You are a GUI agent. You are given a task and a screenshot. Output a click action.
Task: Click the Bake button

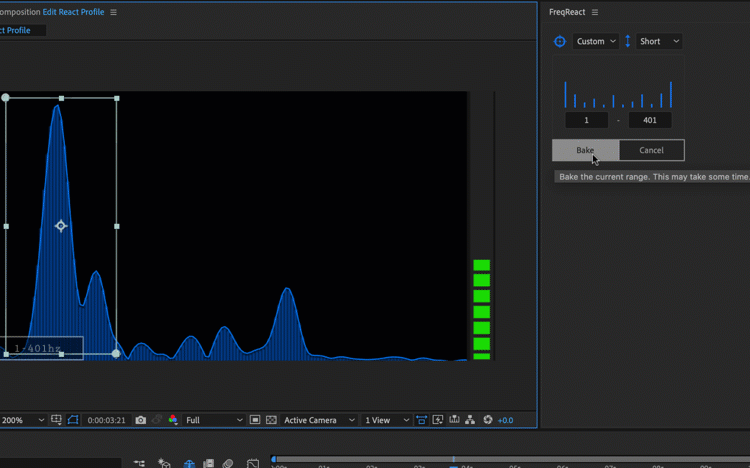tap(585, 150)
